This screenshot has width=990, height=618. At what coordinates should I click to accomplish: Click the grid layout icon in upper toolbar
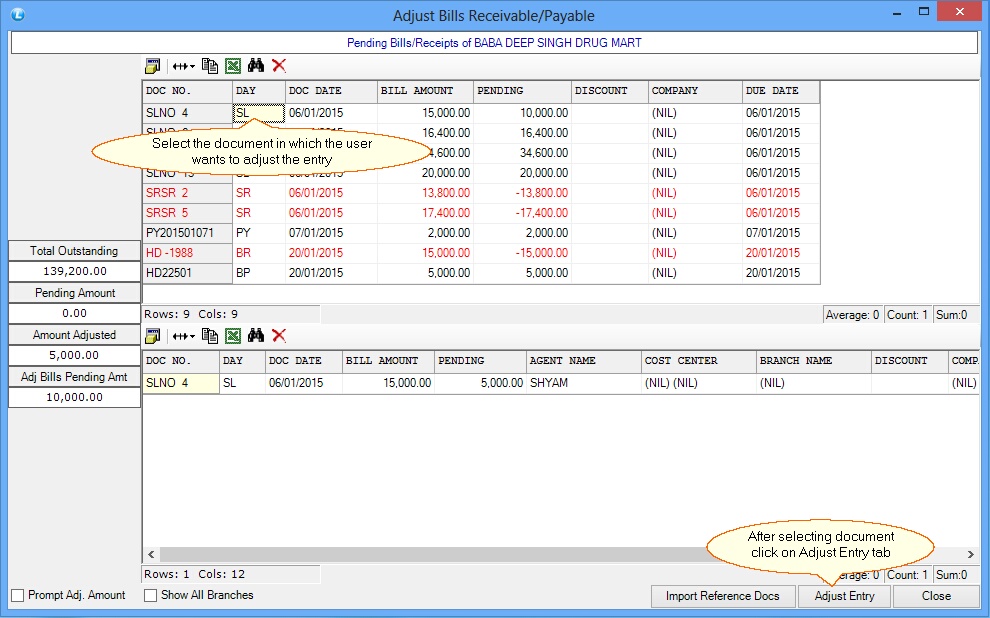coord(153,66)
